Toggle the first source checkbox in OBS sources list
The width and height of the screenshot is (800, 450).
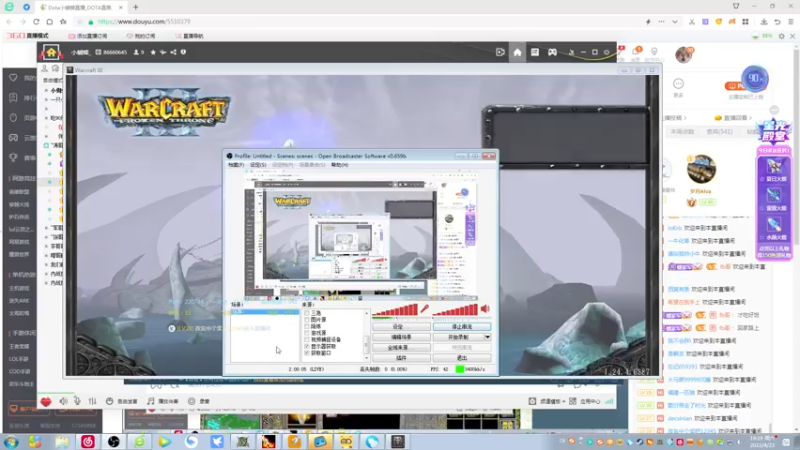(307, 313)
